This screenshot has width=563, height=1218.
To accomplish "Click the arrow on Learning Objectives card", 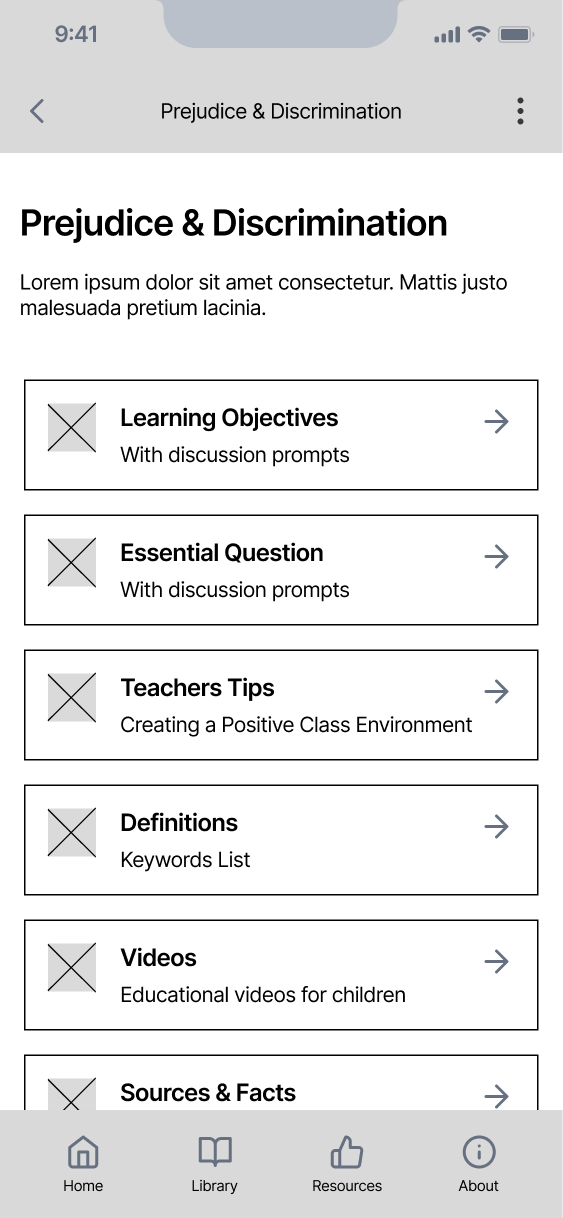I will pos(496,422).
